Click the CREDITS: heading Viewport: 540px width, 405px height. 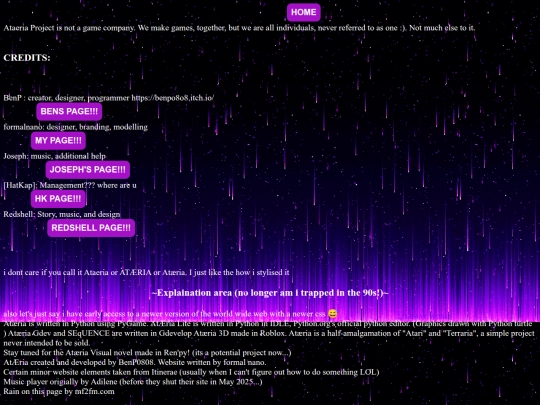coord(27,58)
